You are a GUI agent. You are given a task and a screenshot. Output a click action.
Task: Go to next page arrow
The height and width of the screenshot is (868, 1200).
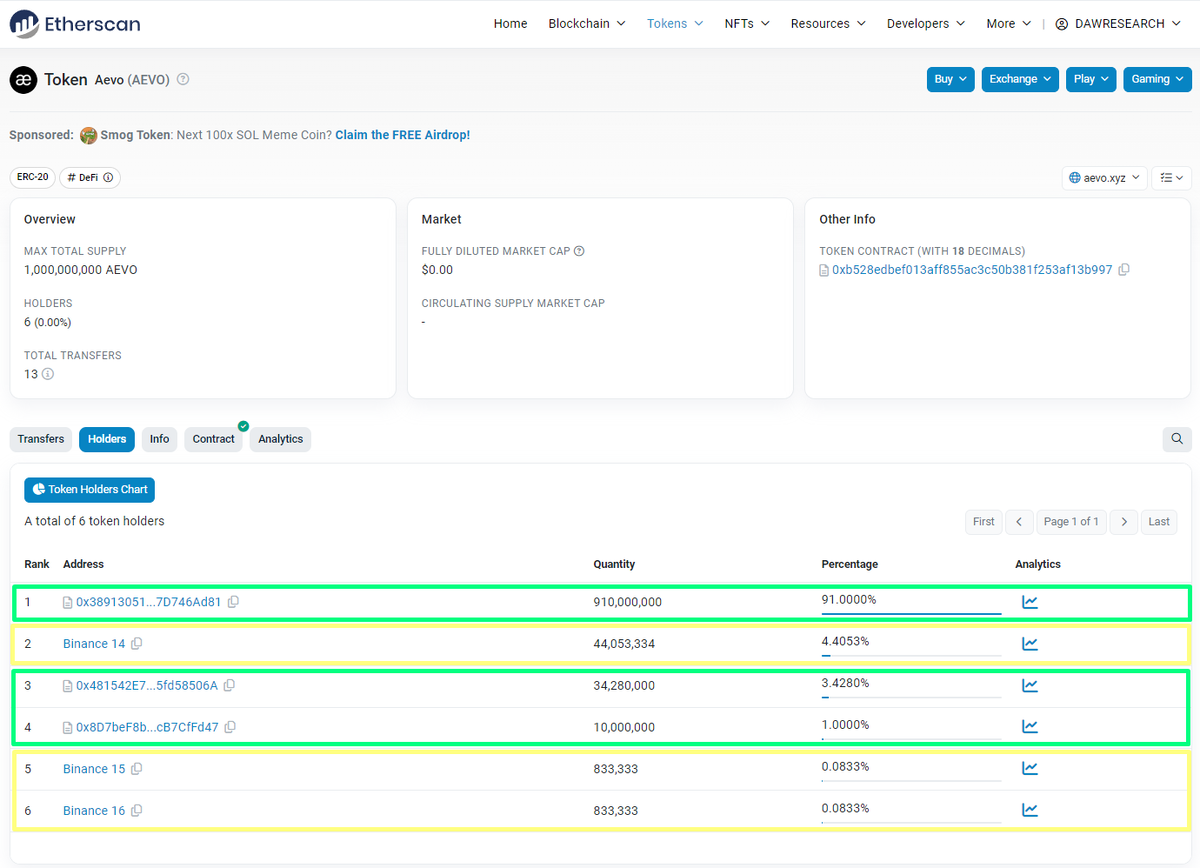tap(1124, 521)
